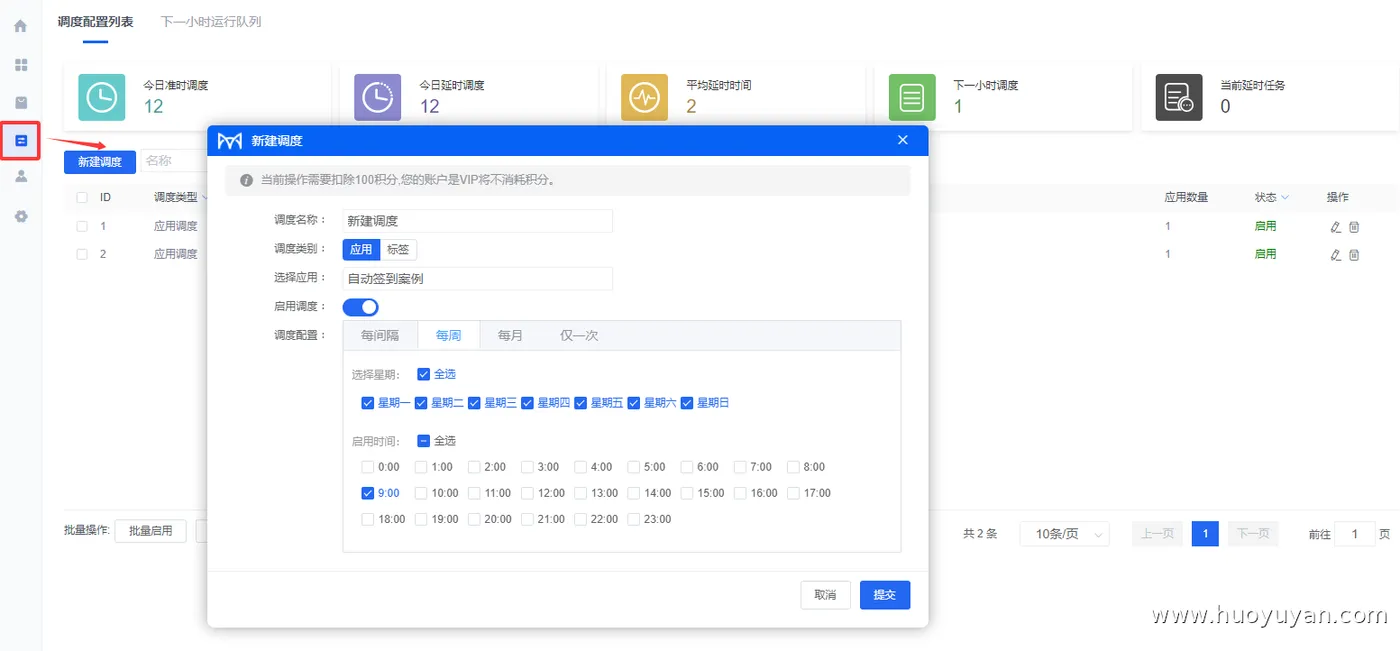The height and width of the screenshot is (651, 1400).
Task: Click the 今日延时调度 purple clock icon
Action: [x=377, y=97]
